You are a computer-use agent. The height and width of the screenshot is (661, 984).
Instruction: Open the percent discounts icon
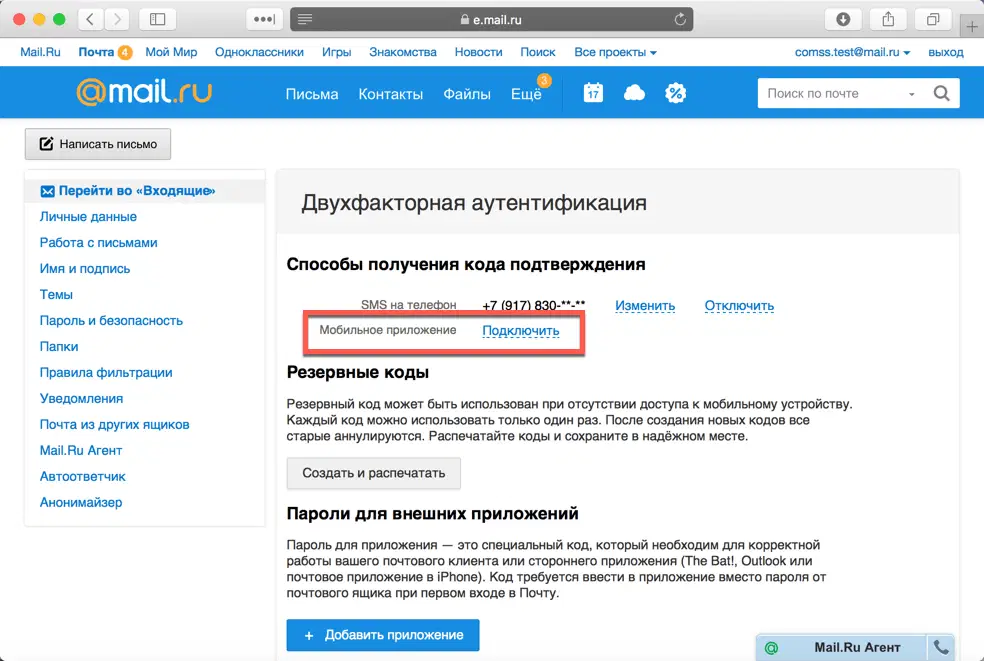[x=675, y=94]
